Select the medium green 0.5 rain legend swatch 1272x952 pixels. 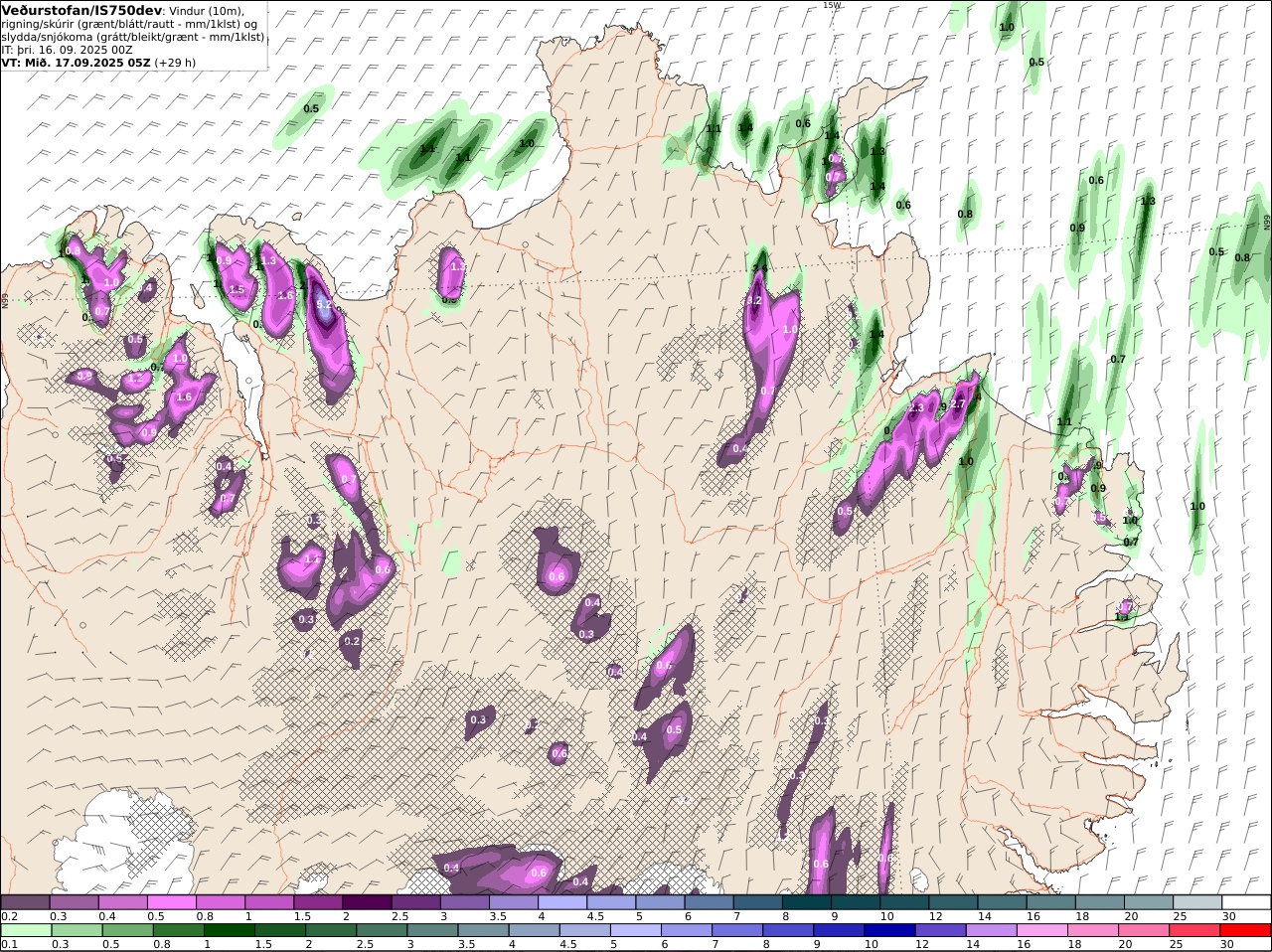coord(127,930)
